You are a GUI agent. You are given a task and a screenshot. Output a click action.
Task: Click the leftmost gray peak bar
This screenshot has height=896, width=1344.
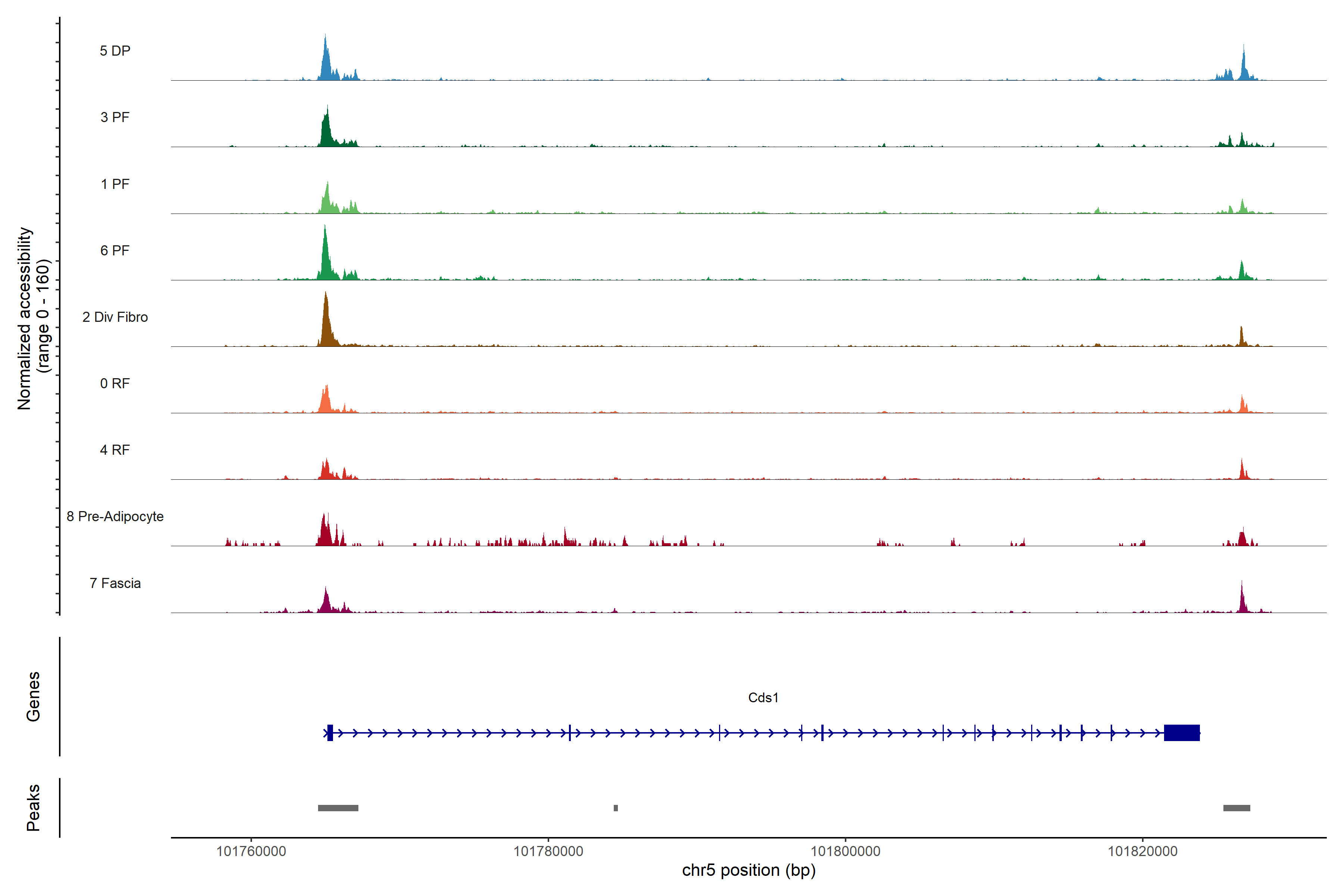click(338, 808)
